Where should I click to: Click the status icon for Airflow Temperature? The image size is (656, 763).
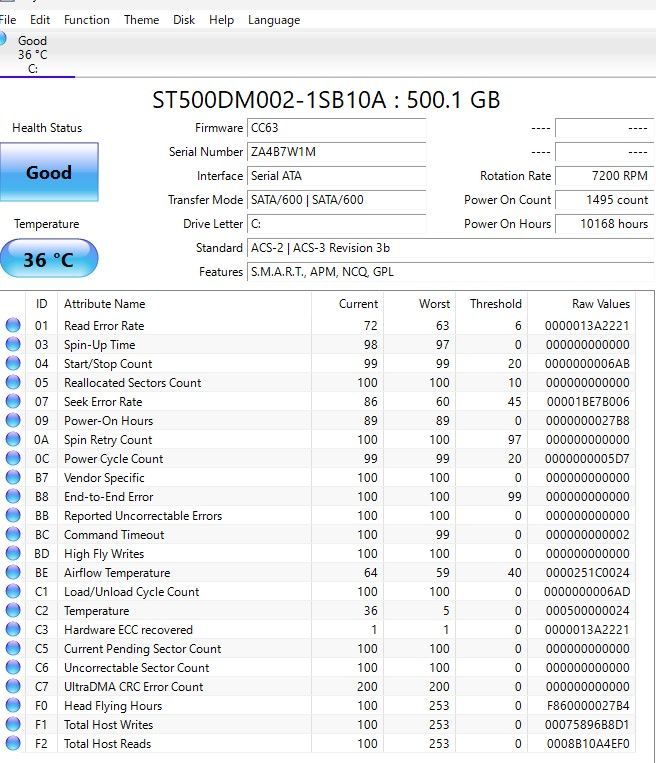coord(13,572)
